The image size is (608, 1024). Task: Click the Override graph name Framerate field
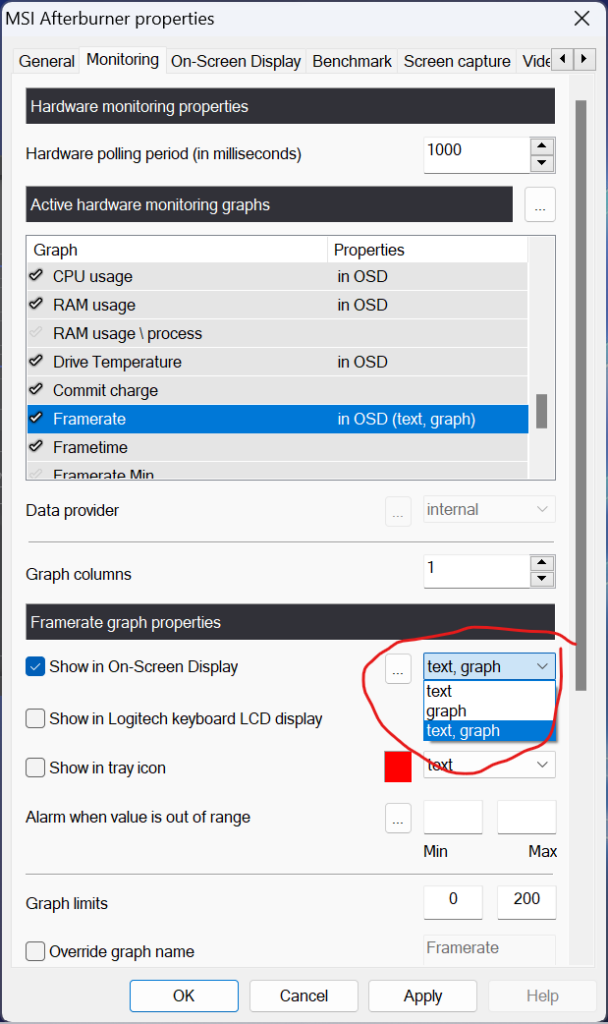[x=489, y=948]
